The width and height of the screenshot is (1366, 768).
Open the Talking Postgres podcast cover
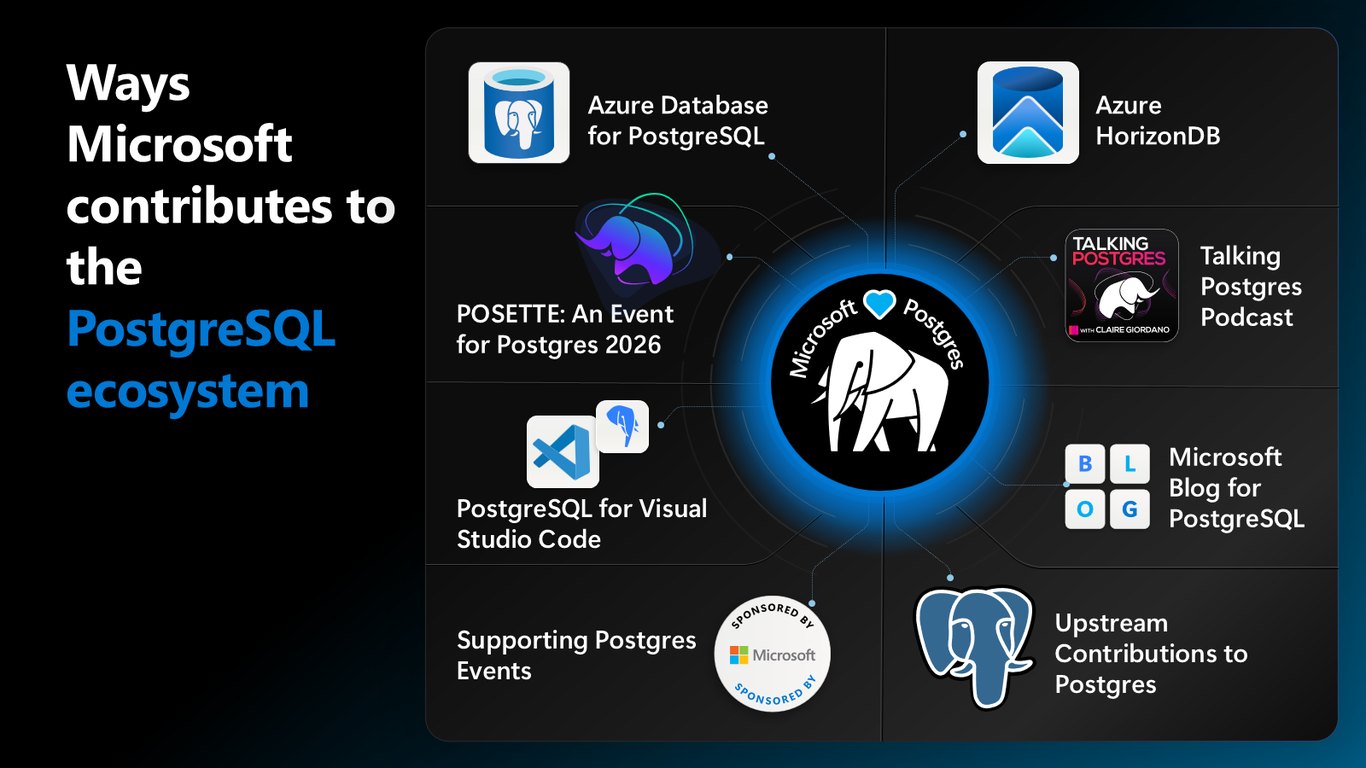point(1121,286)
